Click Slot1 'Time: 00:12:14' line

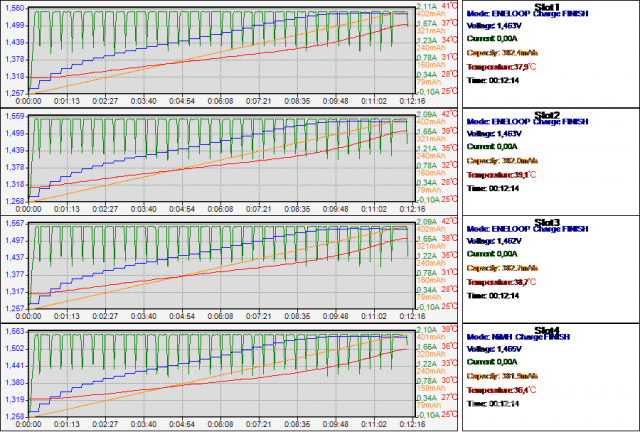493,80
